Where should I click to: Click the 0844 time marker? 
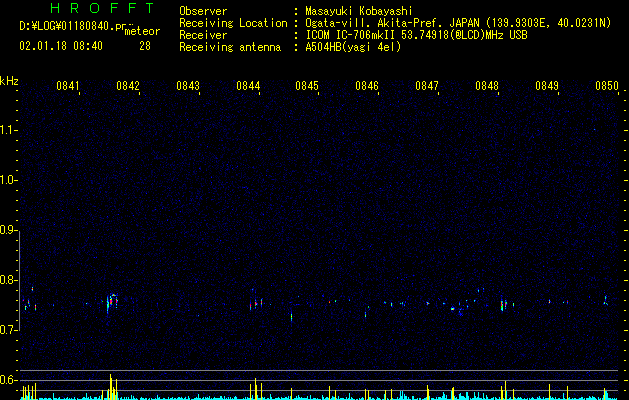pos(248,86)
